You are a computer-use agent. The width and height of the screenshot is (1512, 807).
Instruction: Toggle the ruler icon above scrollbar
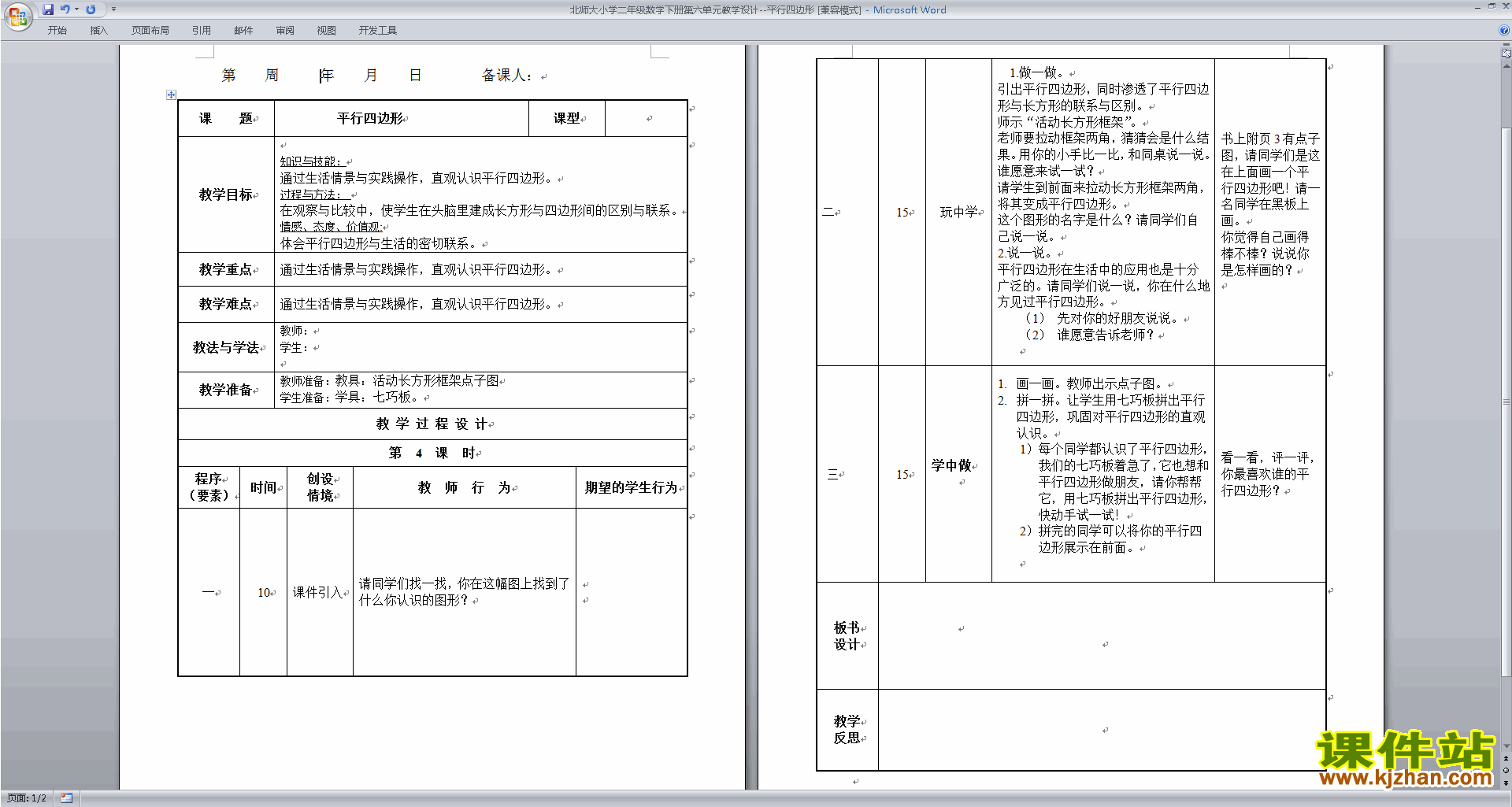point(1506,54)
